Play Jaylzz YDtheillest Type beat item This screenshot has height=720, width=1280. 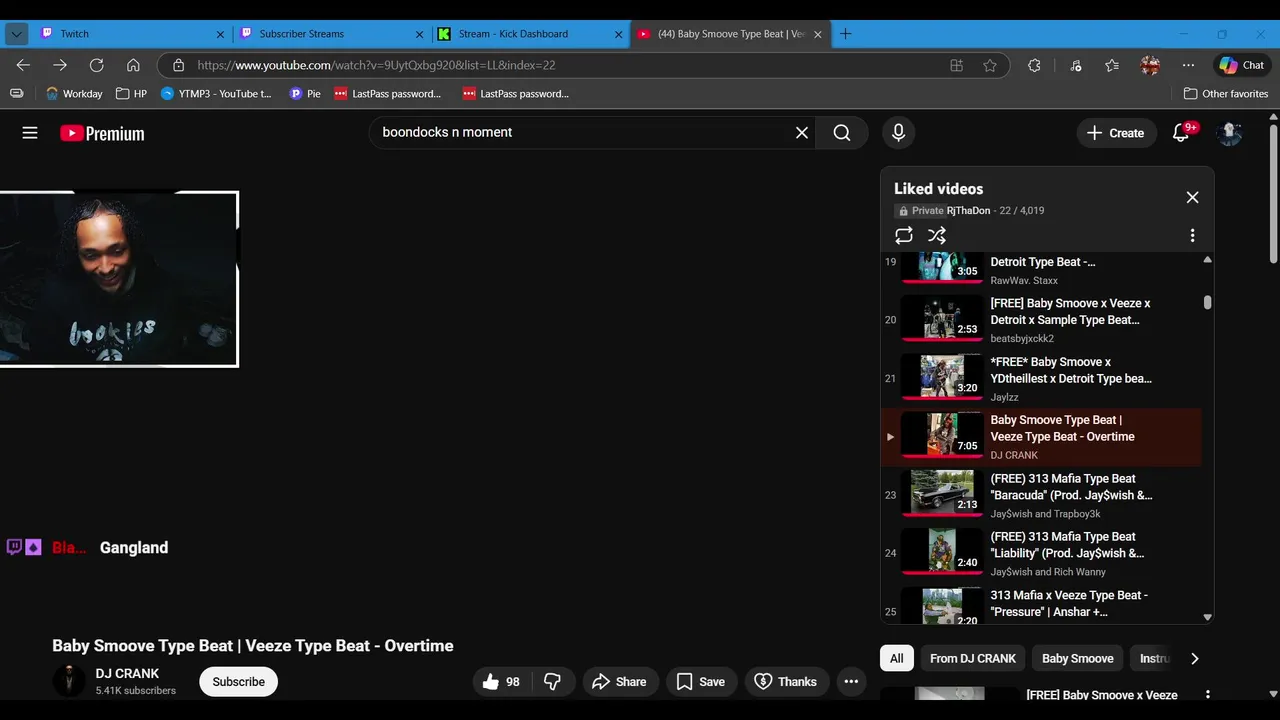1041,378
